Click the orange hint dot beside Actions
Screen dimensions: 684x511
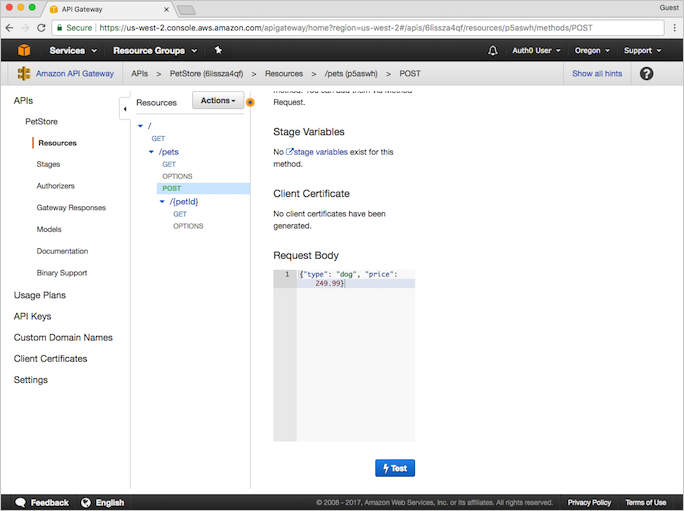pos(250,102)
